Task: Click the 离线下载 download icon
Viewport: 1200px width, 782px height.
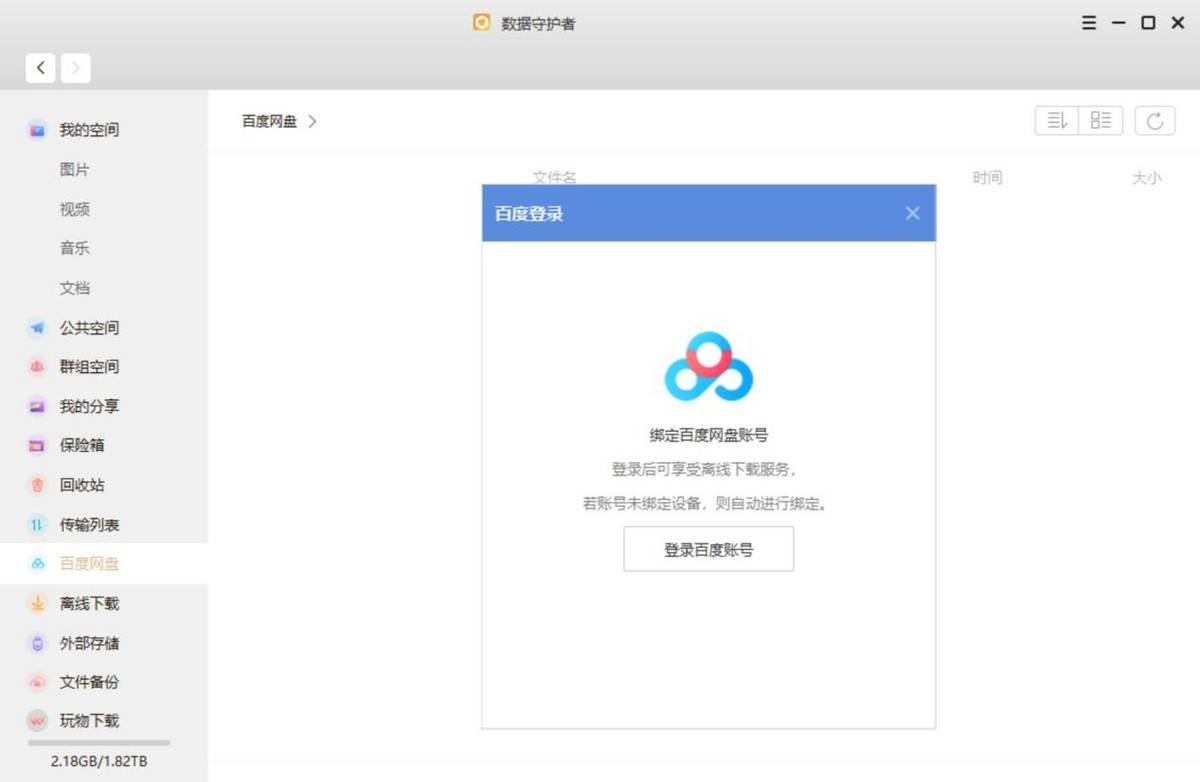Action: coord(37,604)
